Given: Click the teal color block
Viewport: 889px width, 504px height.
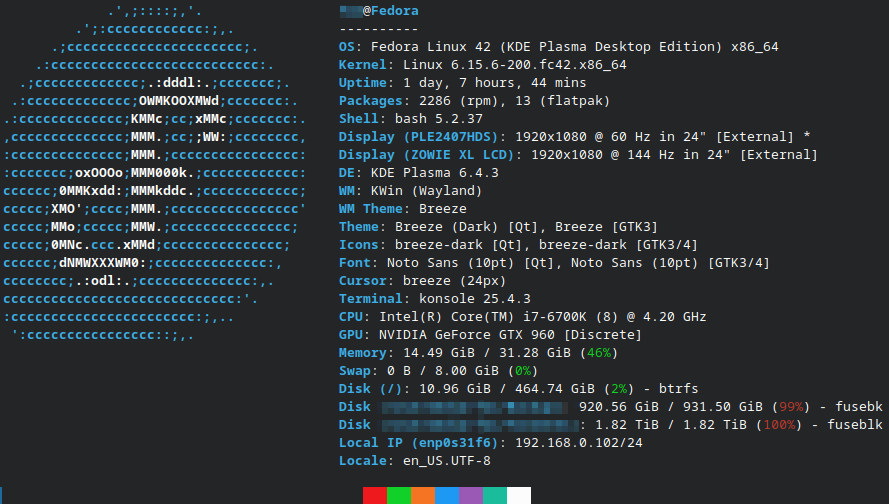Looking at the screenshot, I should pyautogui.click(x=495, y=495).
